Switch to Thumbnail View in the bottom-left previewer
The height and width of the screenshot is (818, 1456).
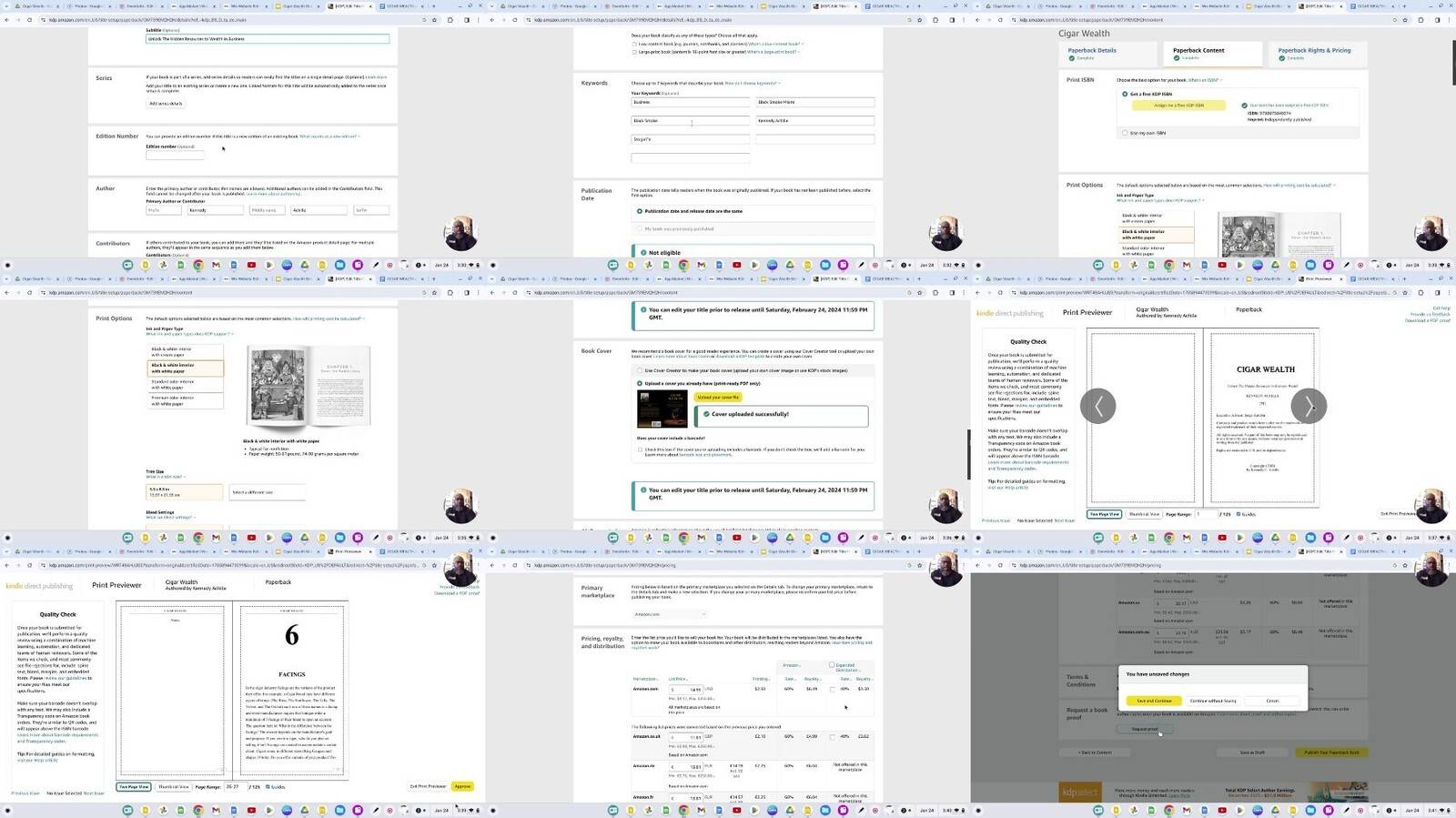[x=173, y=786]
